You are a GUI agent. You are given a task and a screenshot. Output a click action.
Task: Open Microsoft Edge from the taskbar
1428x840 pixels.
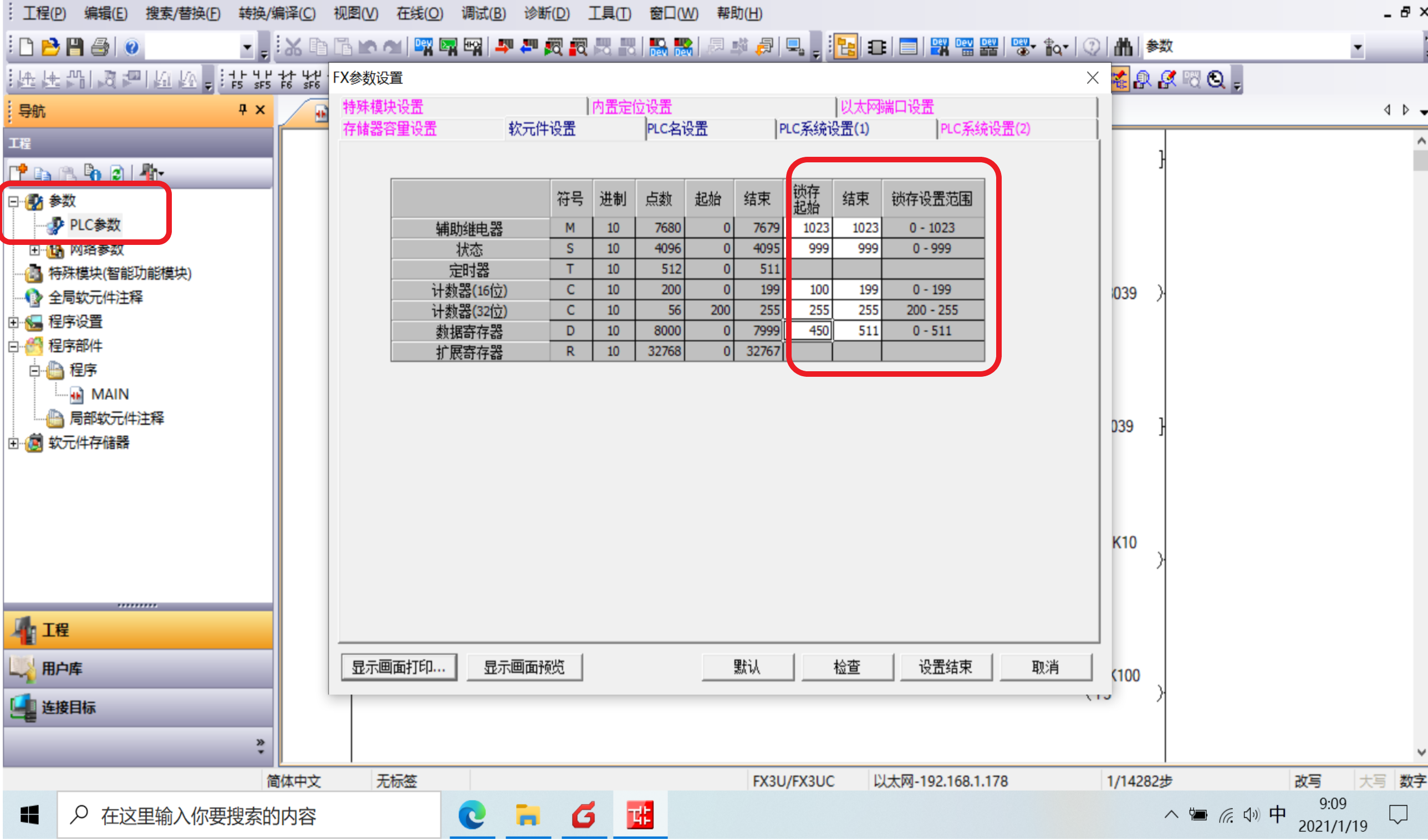472,816
